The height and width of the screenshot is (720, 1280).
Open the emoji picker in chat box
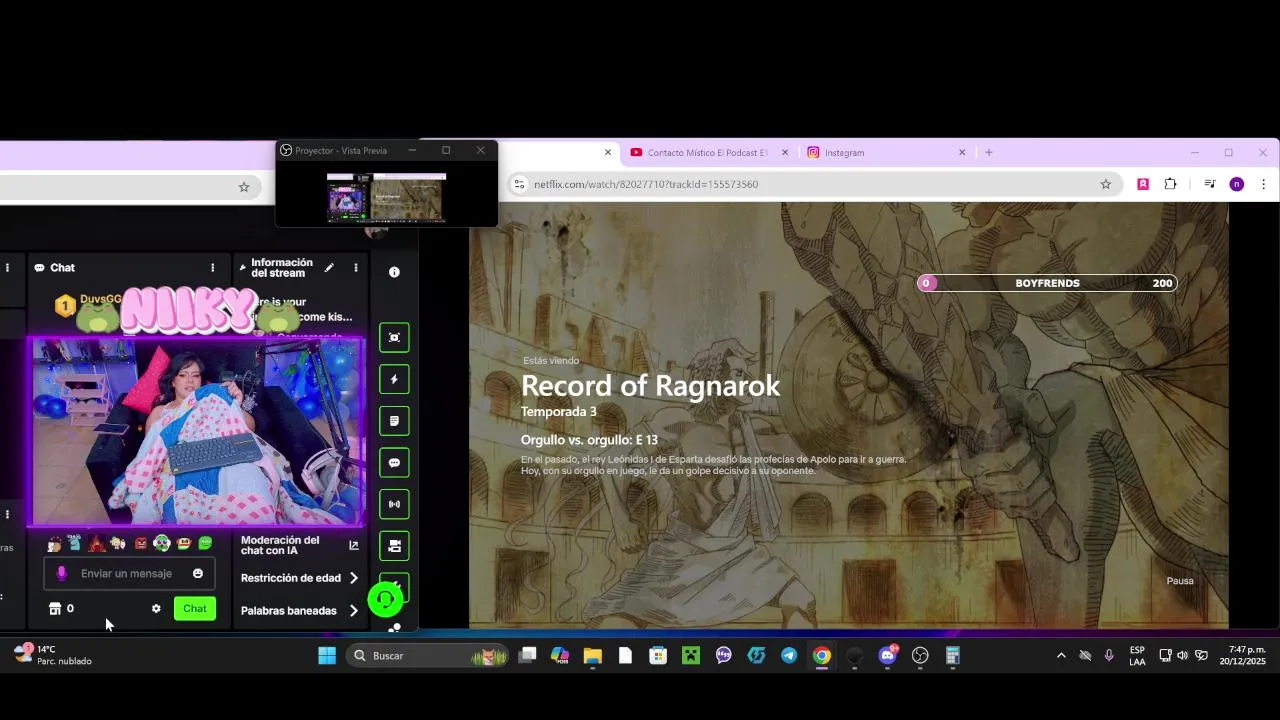198,574
